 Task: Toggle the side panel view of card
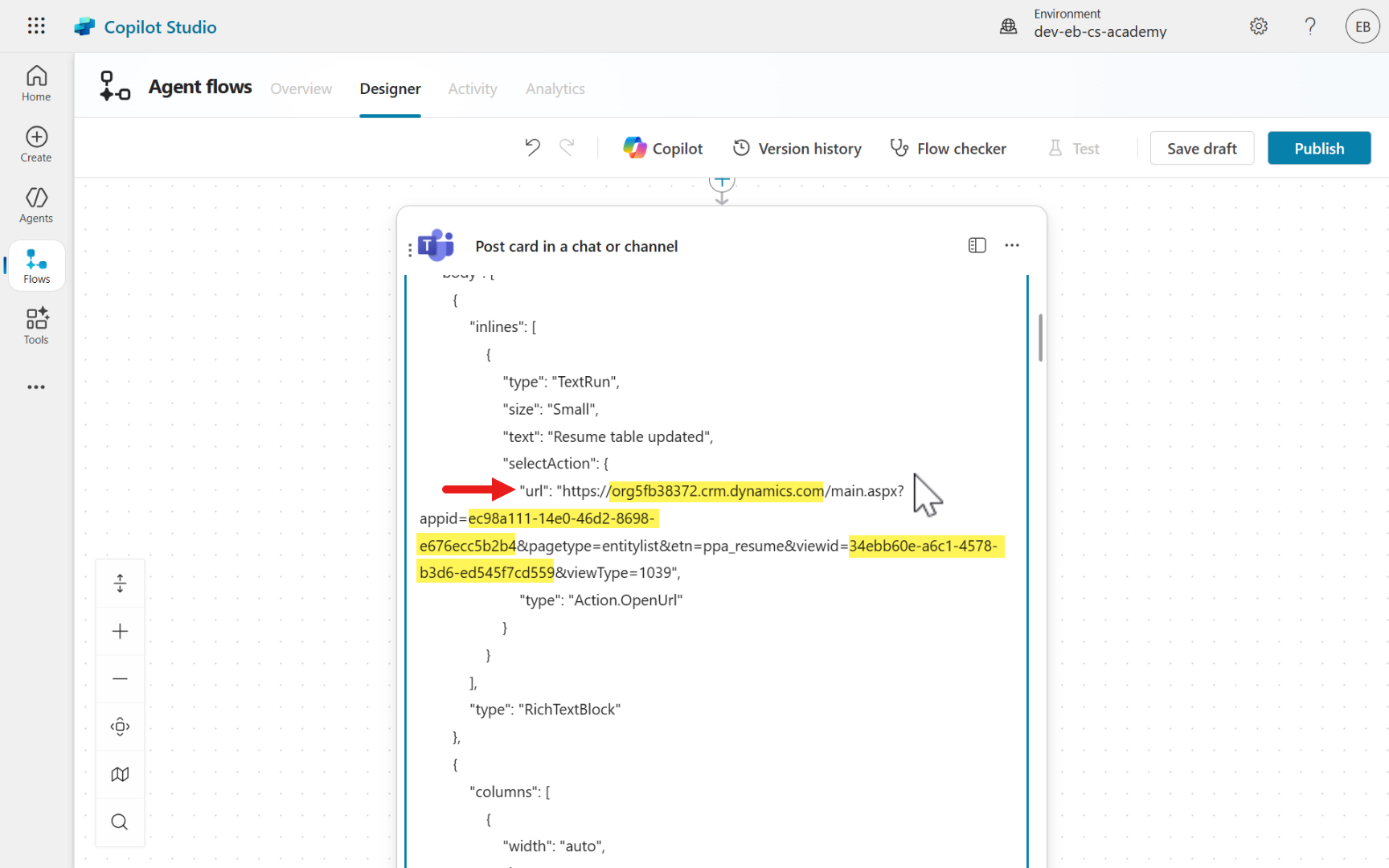977,246
